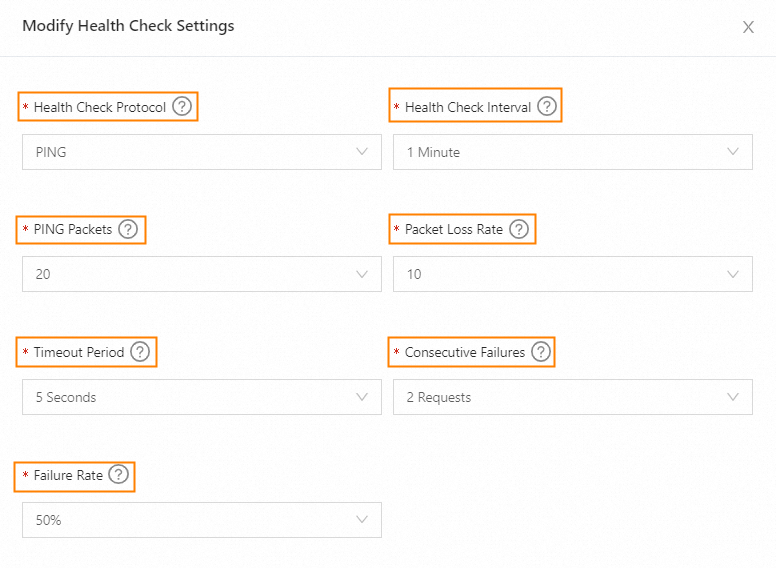Close the Modify Health Check Settings dialog
The height and width of the screenshot is (568, 776).
coord(748,27)
